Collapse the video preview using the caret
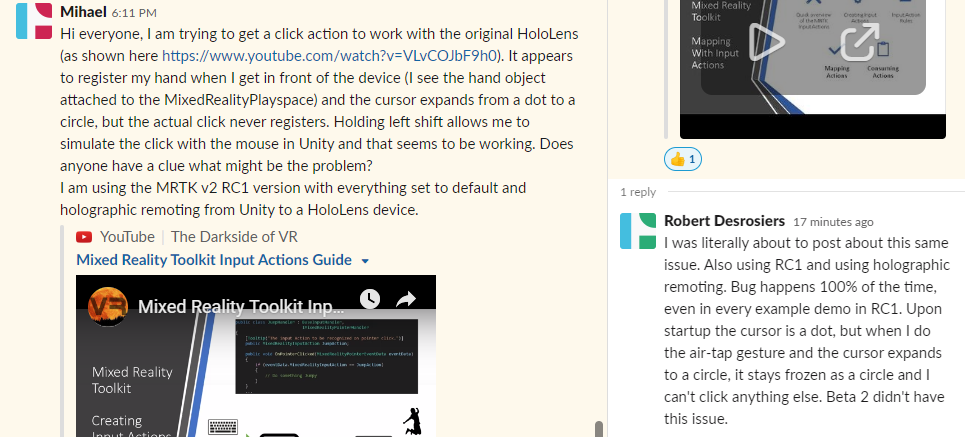This screenshot has width=965, height=437. pyautogui.click(x=365, y=261)
